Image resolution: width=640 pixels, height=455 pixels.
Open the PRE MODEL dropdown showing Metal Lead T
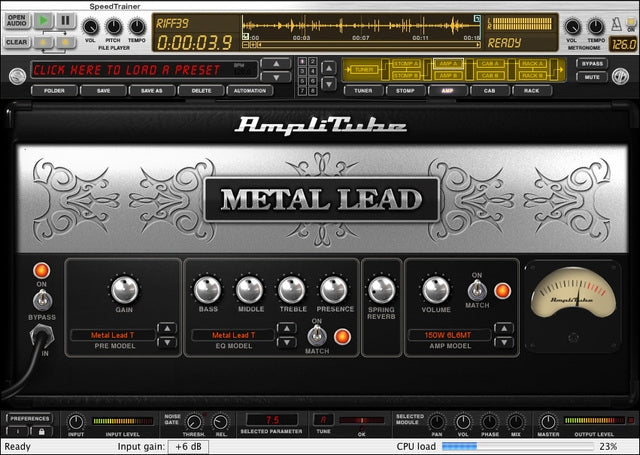tap(113, 335)
